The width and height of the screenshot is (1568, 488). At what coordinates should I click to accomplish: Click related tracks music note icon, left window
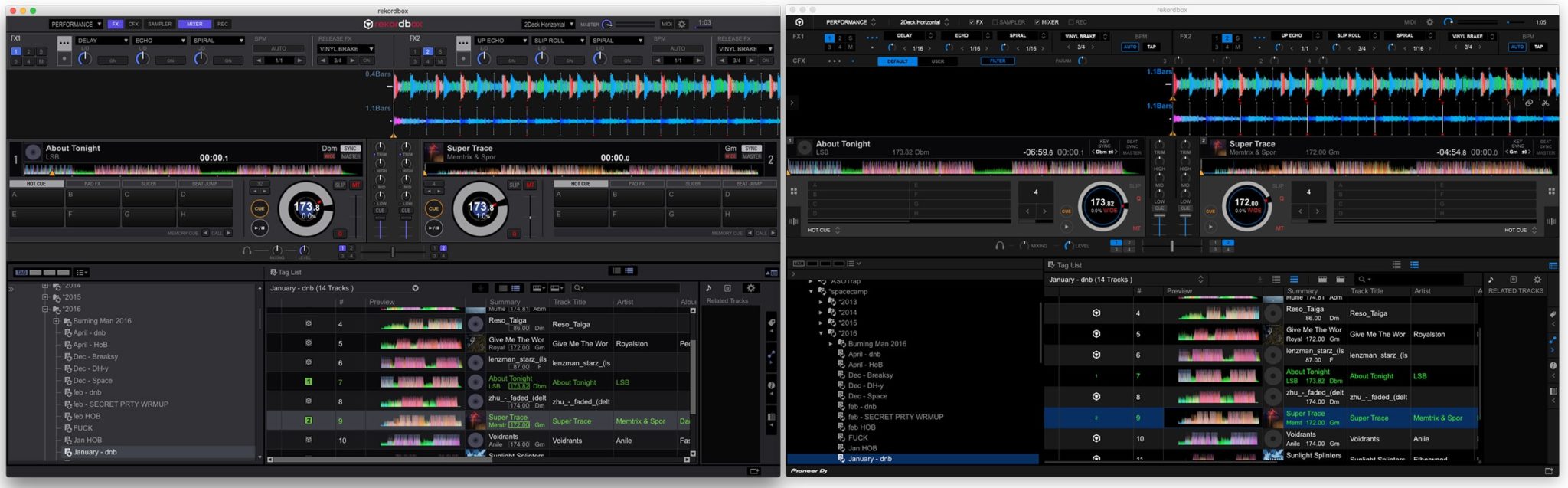[x=708, y=288]
